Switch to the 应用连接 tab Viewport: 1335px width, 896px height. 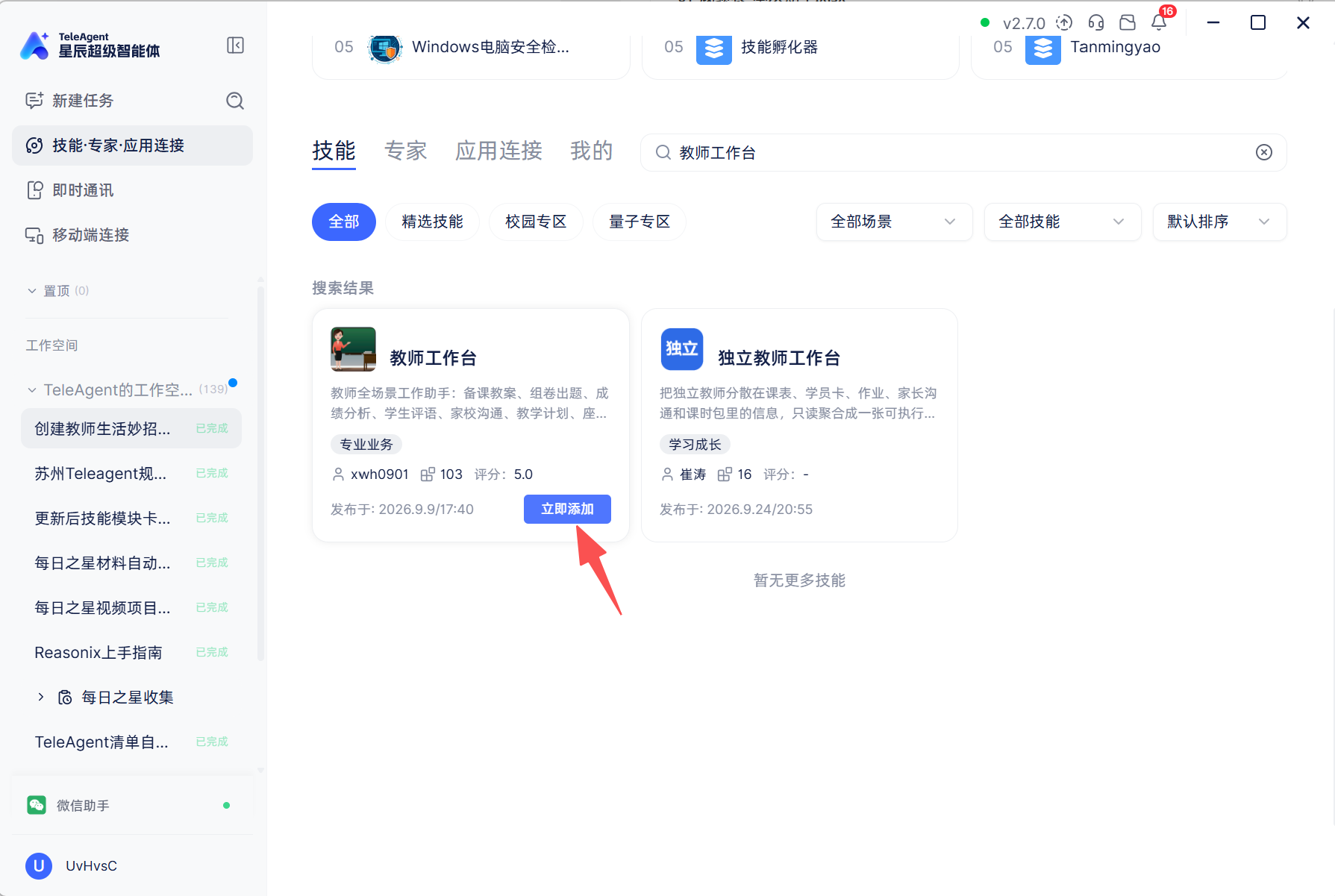(x=498, y=151)
